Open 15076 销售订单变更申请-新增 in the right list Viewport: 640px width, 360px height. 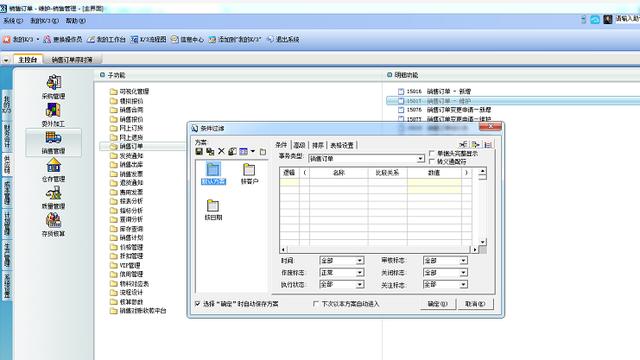tap(444, 110)
